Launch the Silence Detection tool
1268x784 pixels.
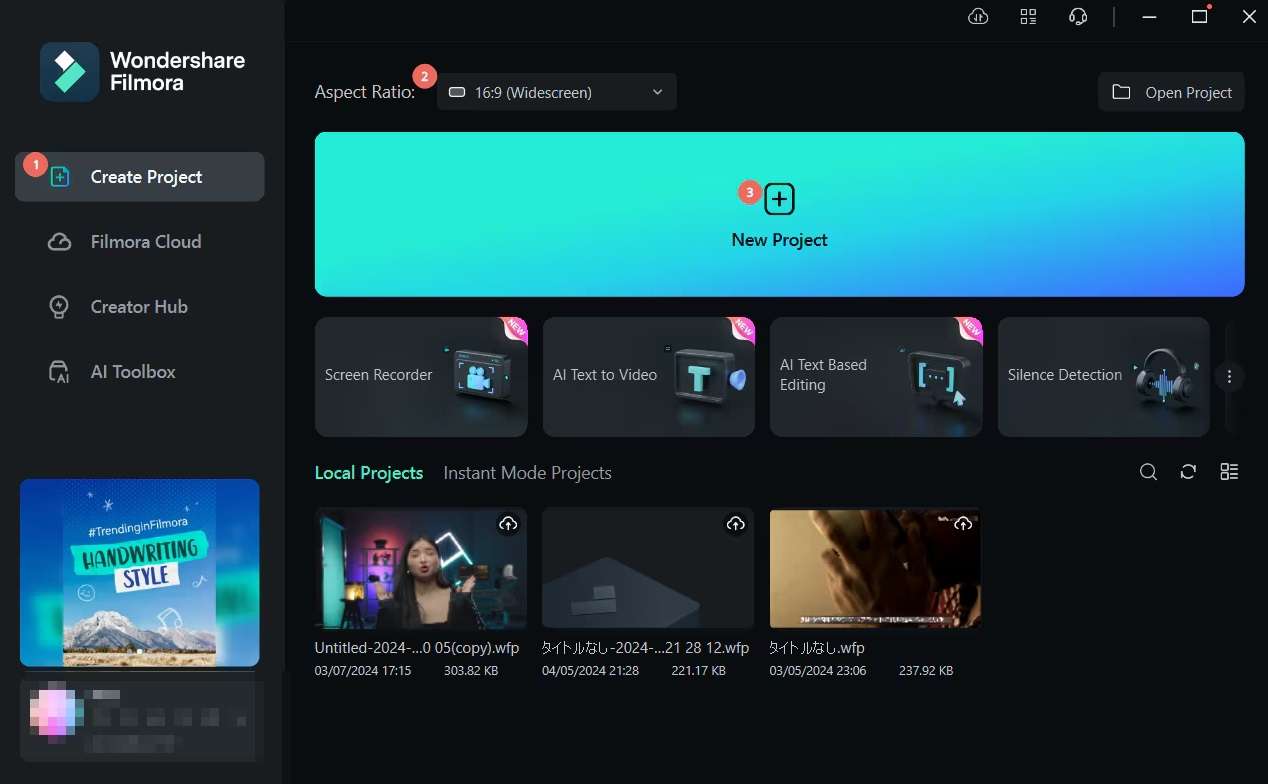tap(1104, 377)
